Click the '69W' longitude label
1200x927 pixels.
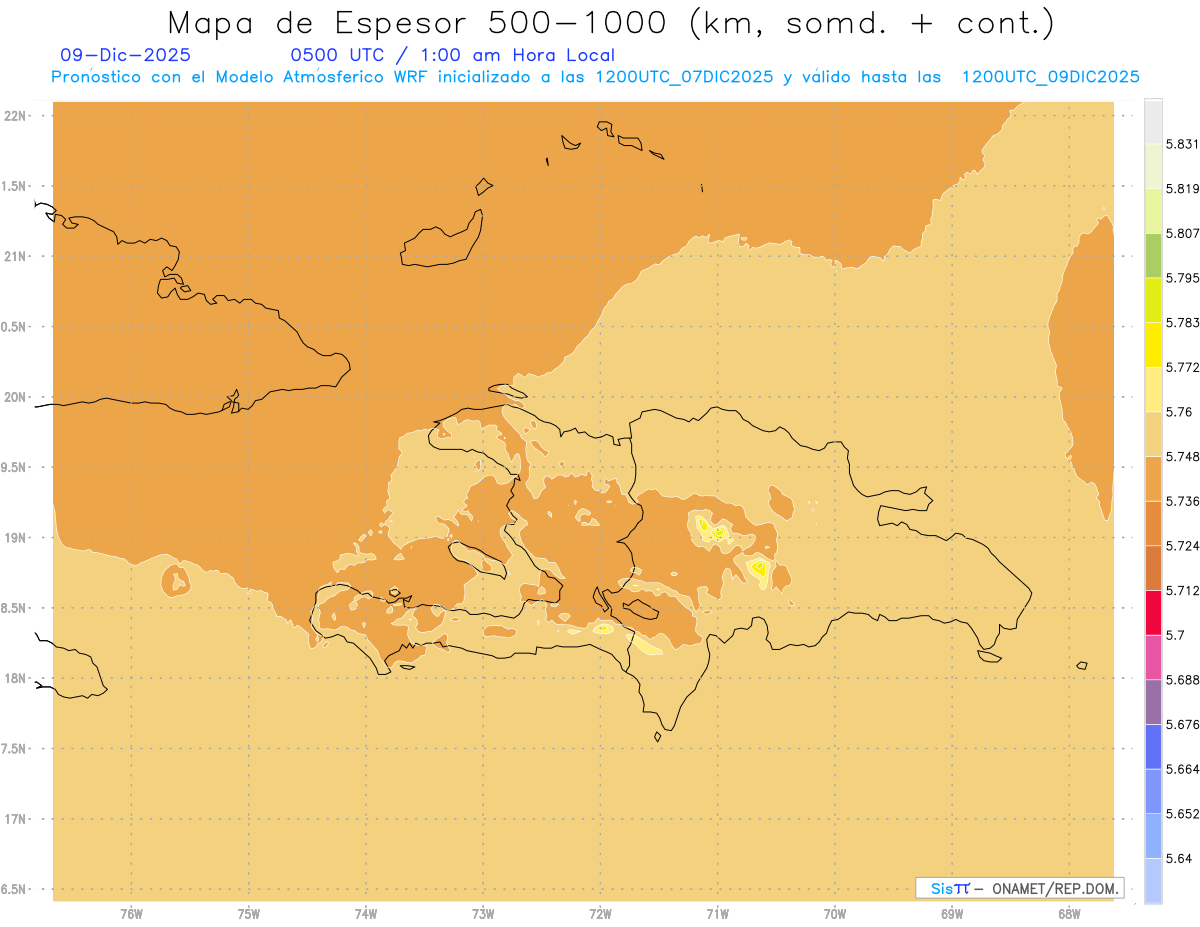(952, 913)
